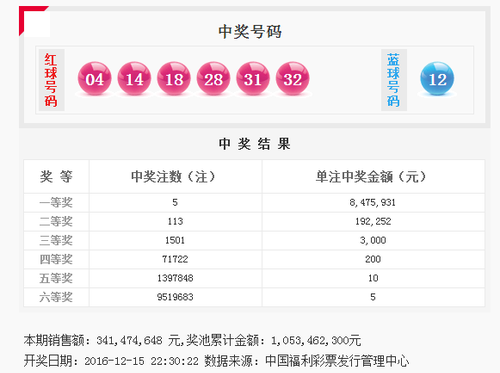Click the 蓝球号码 vertical label

pos(393,80)
